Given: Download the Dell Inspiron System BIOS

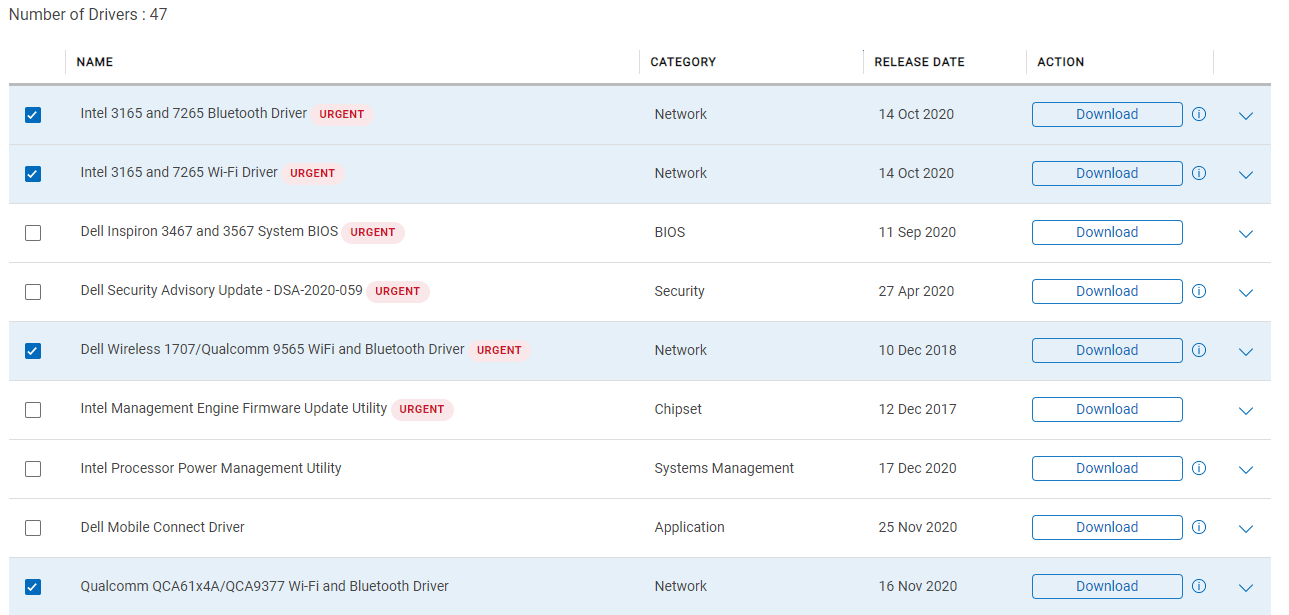Looking at the screenshot, I should (x=1107, y=232).
